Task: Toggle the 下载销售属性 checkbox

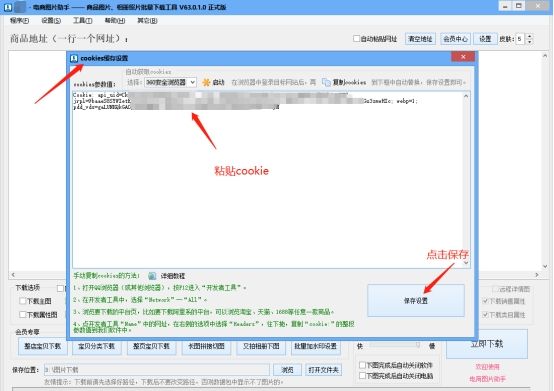Action: coord(485,301)
